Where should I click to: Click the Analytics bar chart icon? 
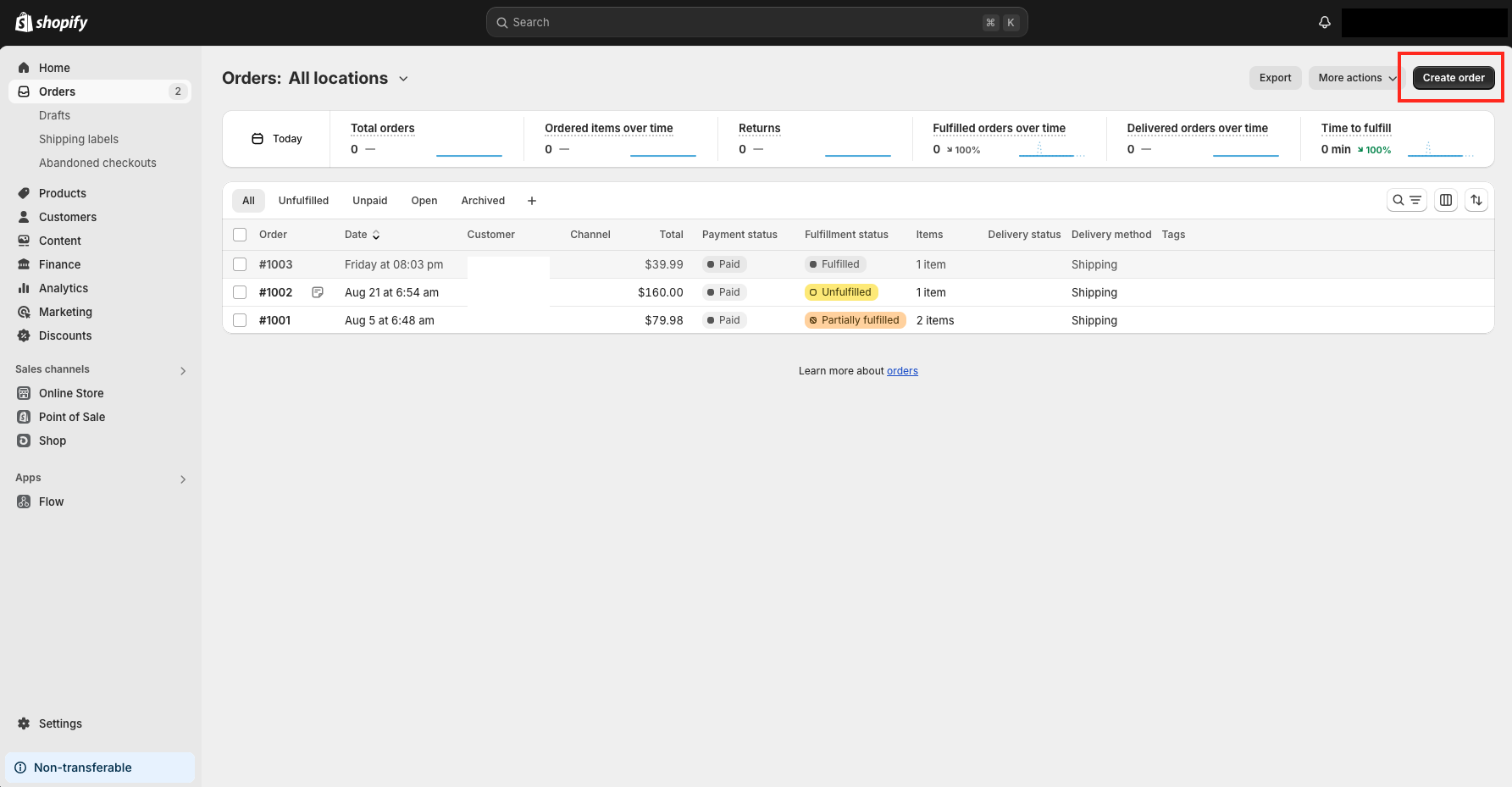[x=24, y=288]
